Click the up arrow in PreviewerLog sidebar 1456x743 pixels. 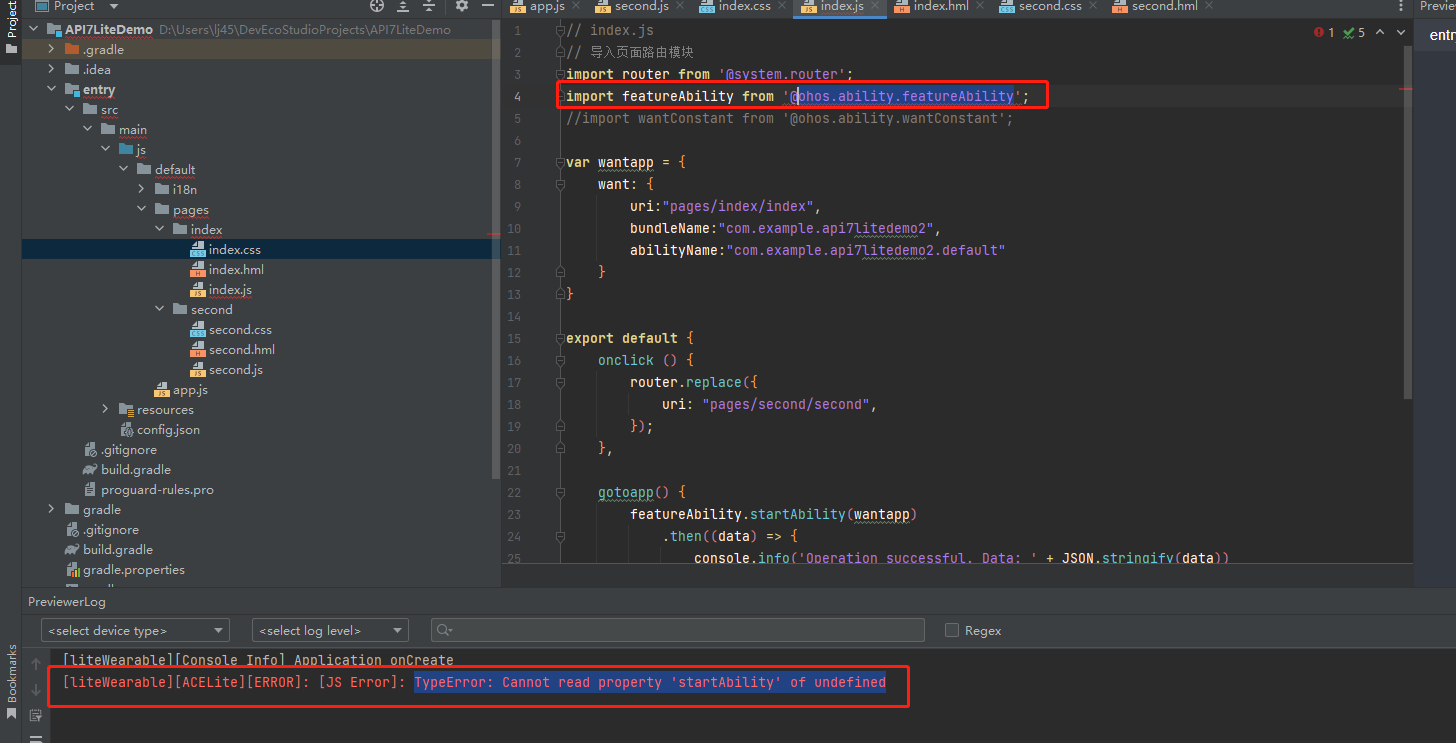[36, 664]
